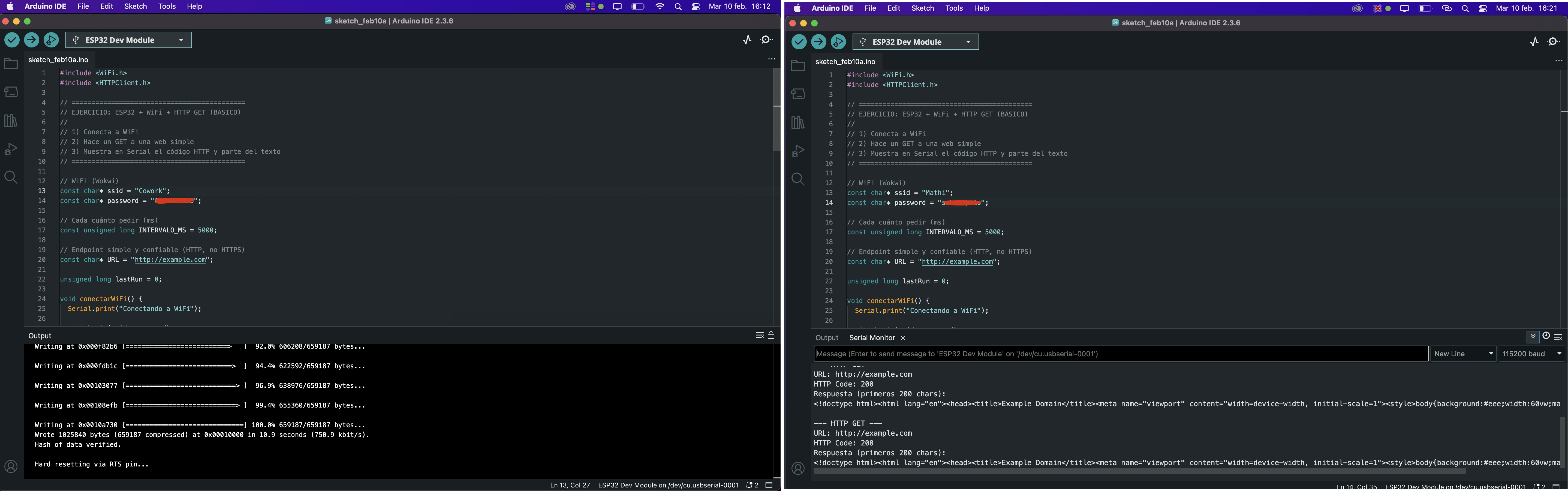
Task: Click http://example.com link in the ssid "Cowork" sketch
Action: [x=170, y=259]
